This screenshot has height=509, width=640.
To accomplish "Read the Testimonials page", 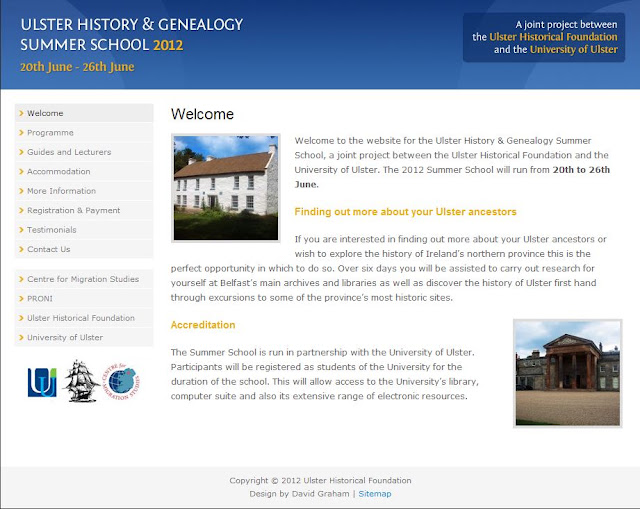I will [x=84, y=230].
